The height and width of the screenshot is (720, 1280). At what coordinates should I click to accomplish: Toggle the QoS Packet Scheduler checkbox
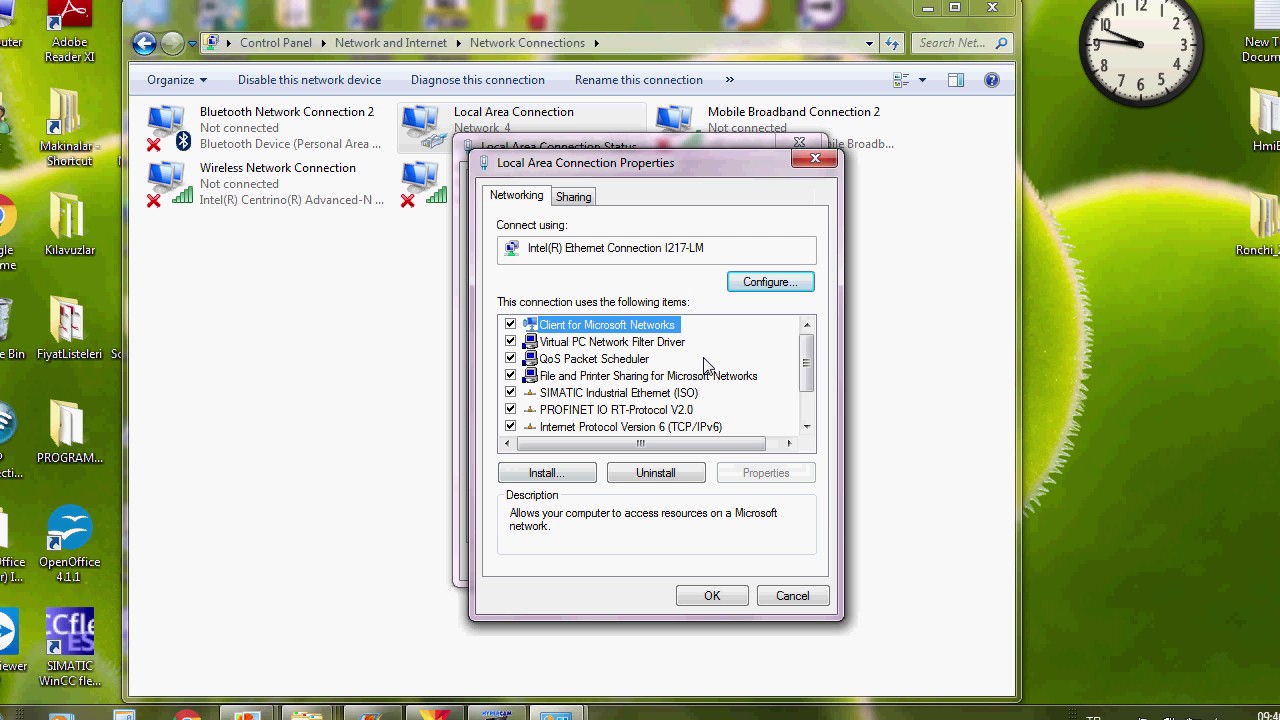pos(511,359)
